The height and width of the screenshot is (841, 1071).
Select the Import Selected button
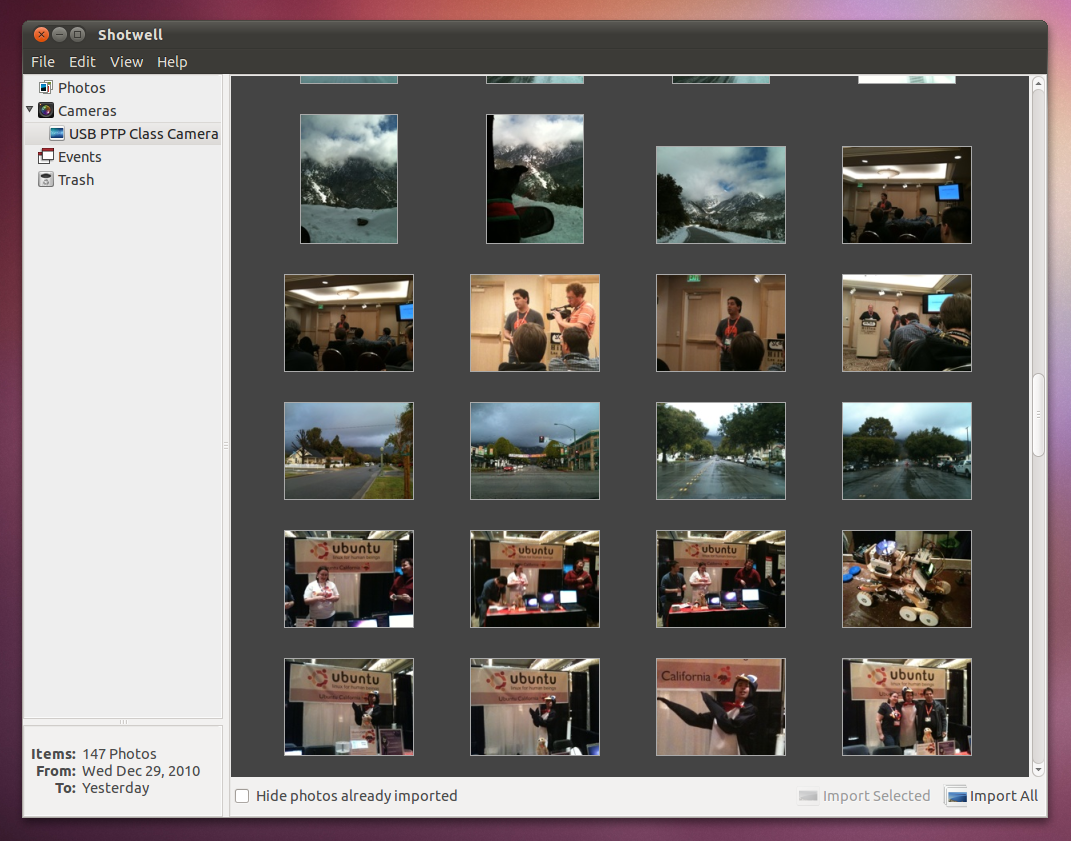click(865, 796)
